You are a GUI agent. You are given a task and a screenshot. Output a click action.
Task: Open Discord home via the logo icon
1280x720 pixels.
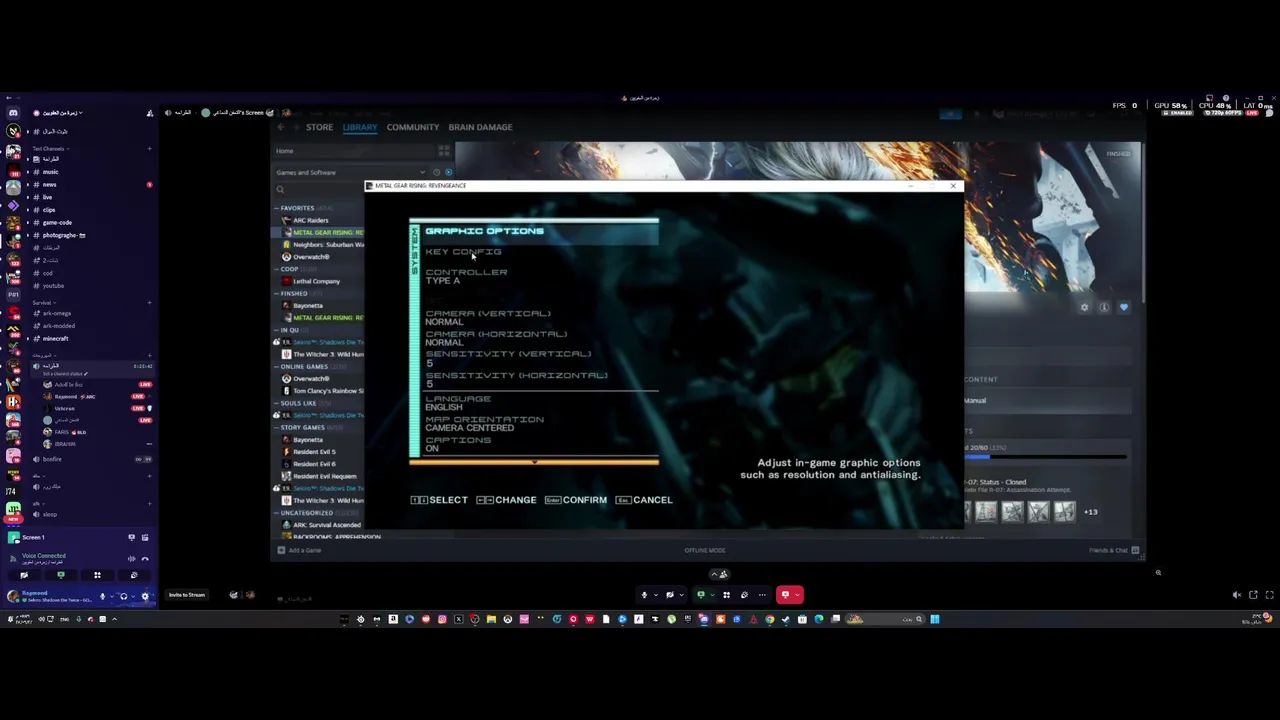(13, 113)
